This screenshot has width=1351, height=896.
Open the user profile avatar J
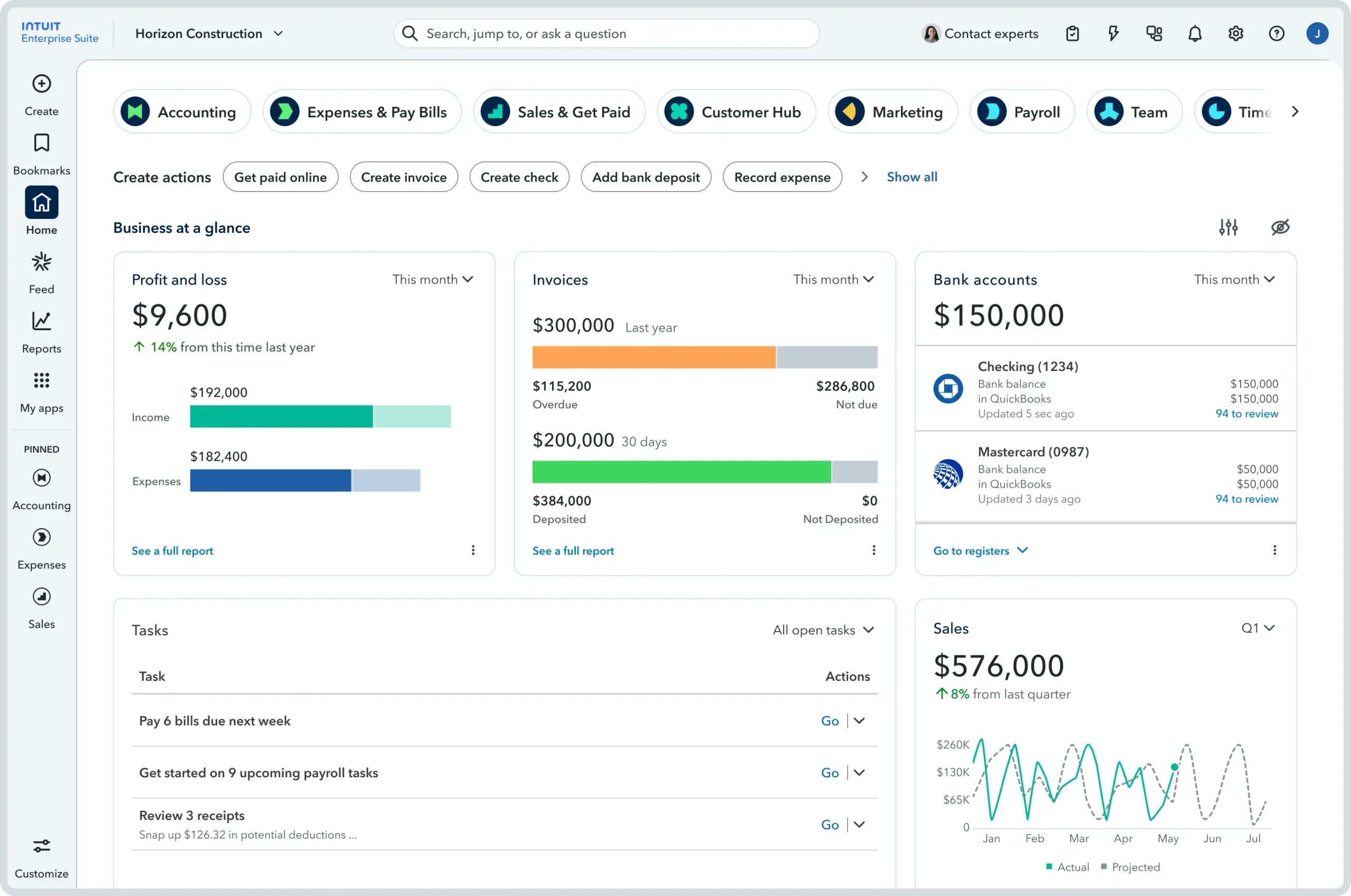tap(1317, 34)
